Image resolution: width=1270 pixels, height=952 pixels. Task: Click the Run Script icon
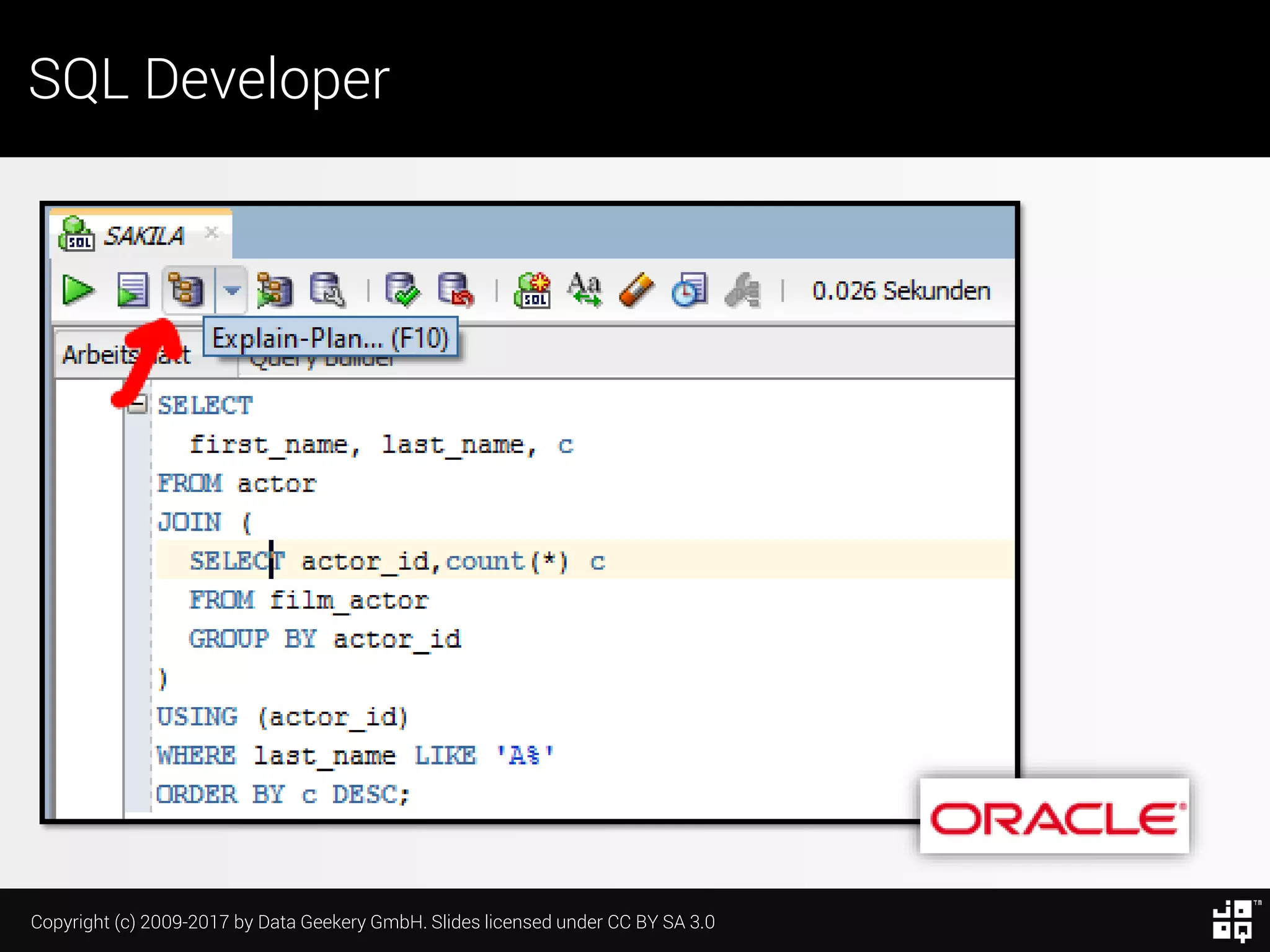tap(133, 290)
